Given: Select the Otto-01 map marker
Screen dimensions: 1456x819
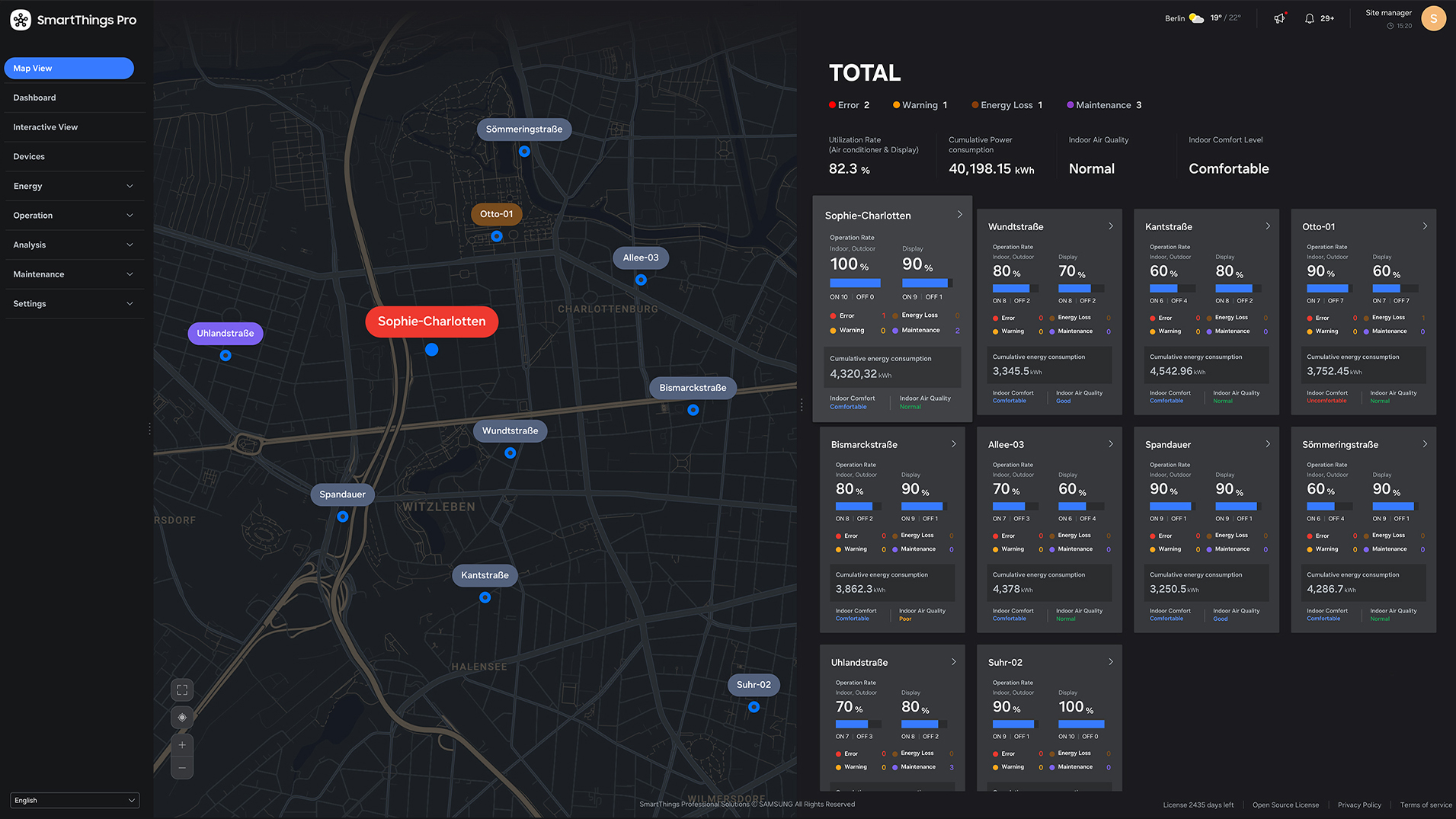Looking at the screenshot, I should click(496, 215).
